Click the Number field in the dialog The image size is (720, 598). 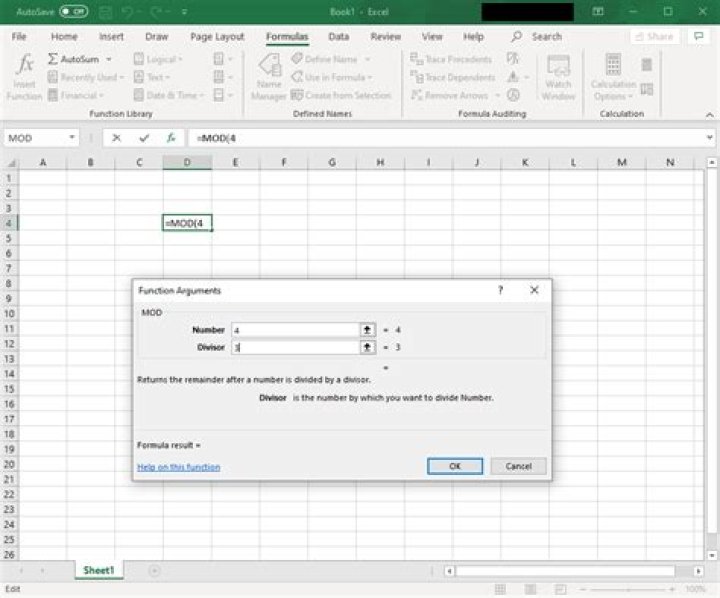click(295, 330)
